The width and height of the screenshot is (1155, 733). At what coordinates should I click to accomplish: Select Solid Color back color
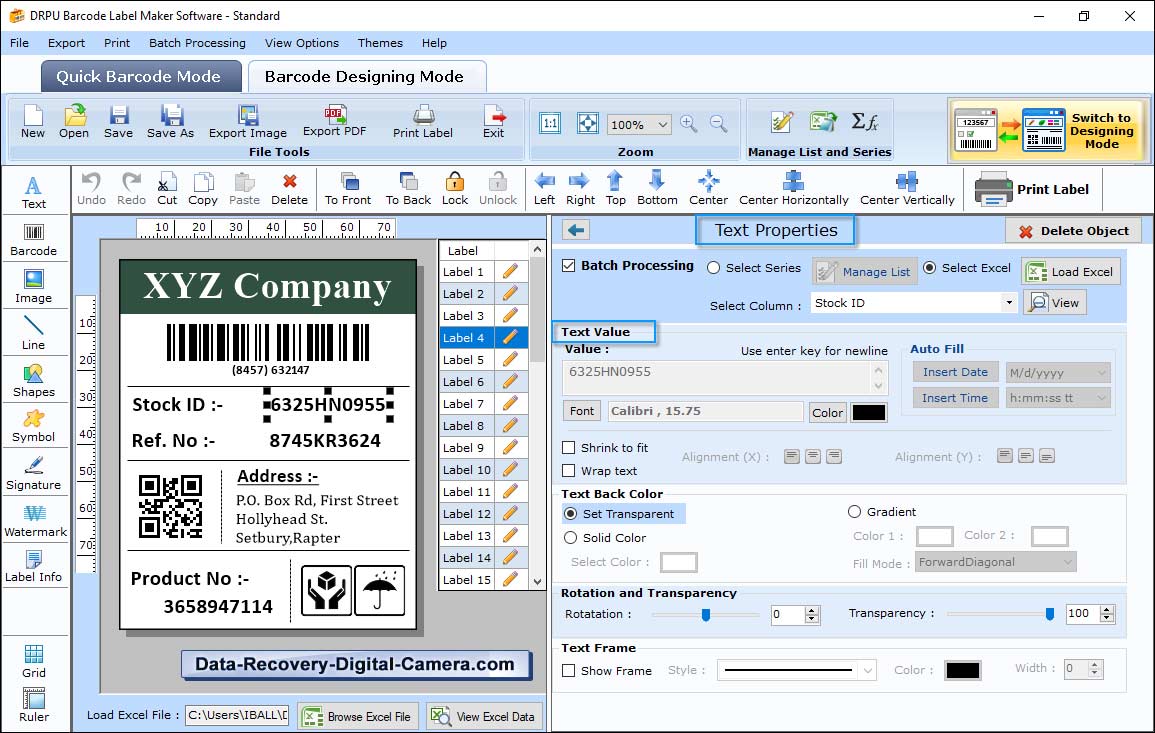pyautogui.click(x=570, y=538)
